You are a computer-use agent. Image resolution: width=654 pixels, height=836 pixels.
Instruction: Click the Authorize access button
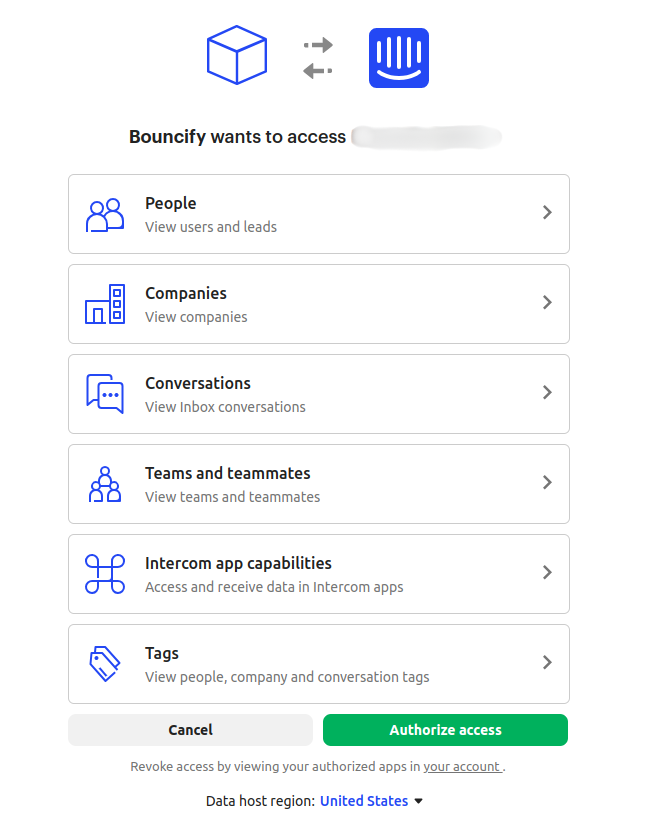click(445, 730)
